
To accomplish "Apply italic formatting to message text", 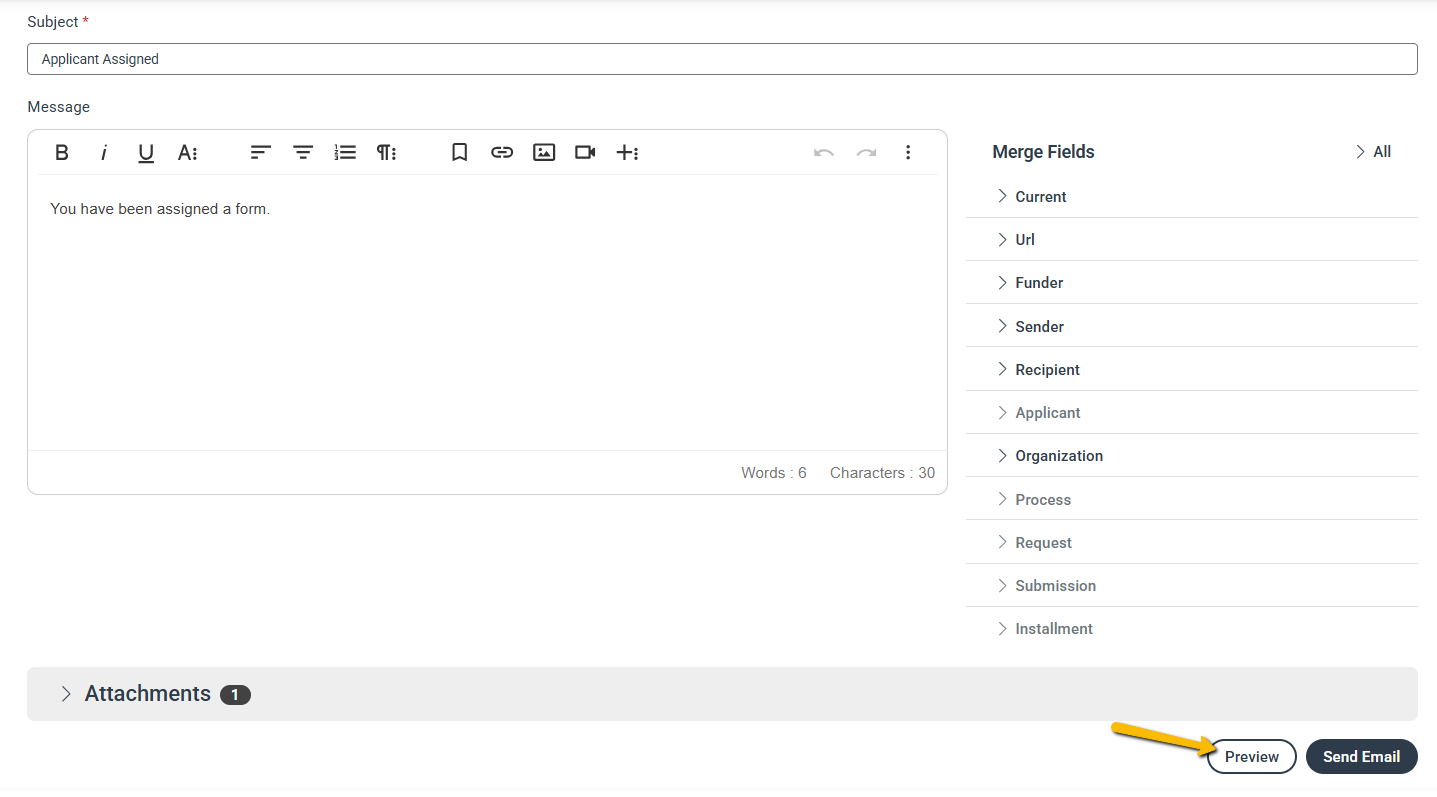I will tap(103, 152).
